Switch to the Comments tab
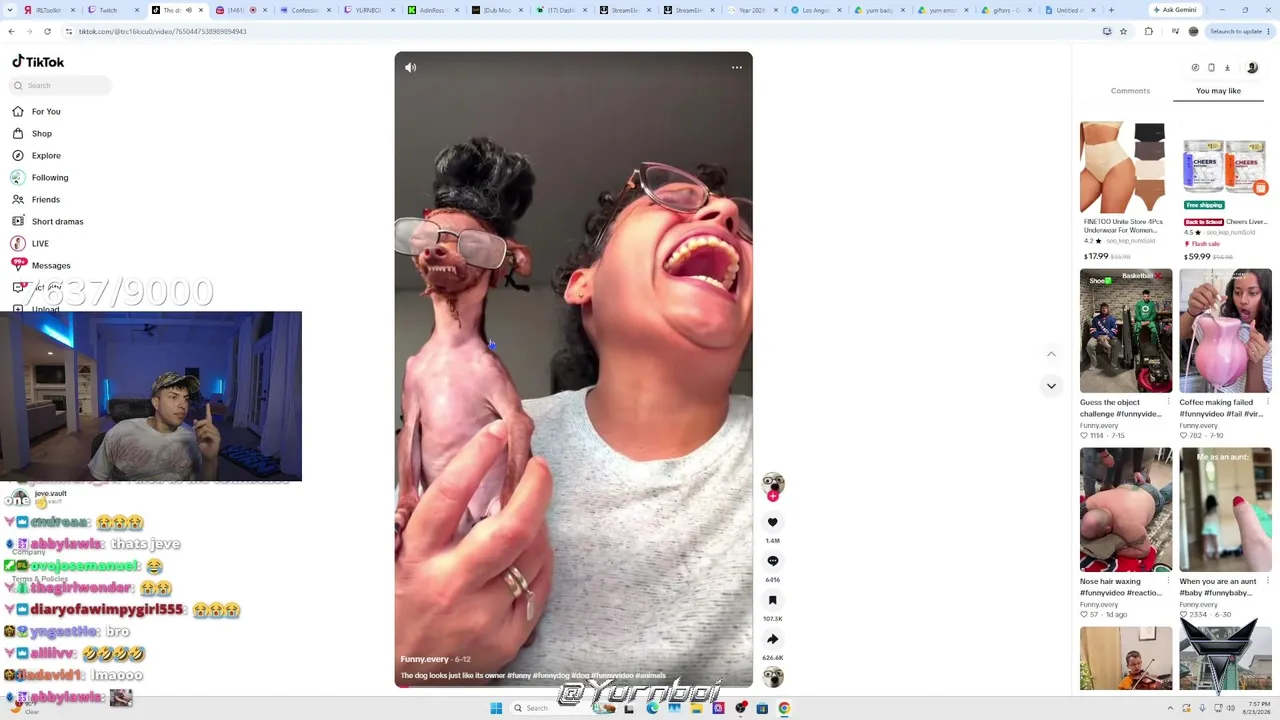 (x=1130, y=91)
